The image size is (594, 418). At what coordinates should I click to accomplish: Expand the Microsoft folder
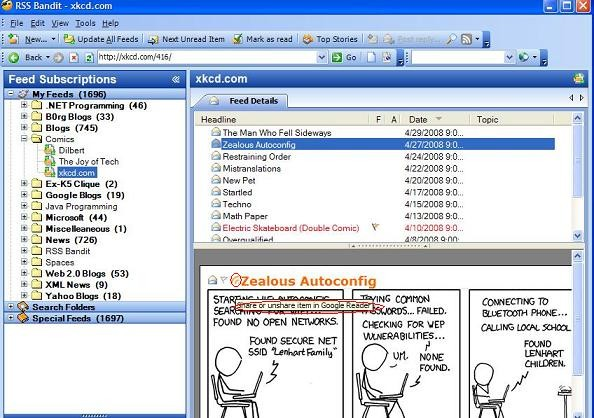pos(24,217)
